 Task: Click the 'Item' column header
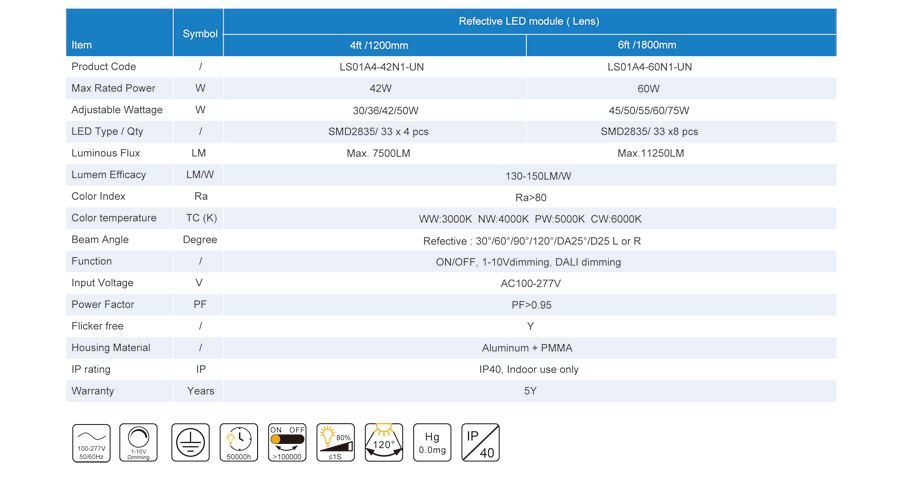pyautogui.click(x=82, y=45)
